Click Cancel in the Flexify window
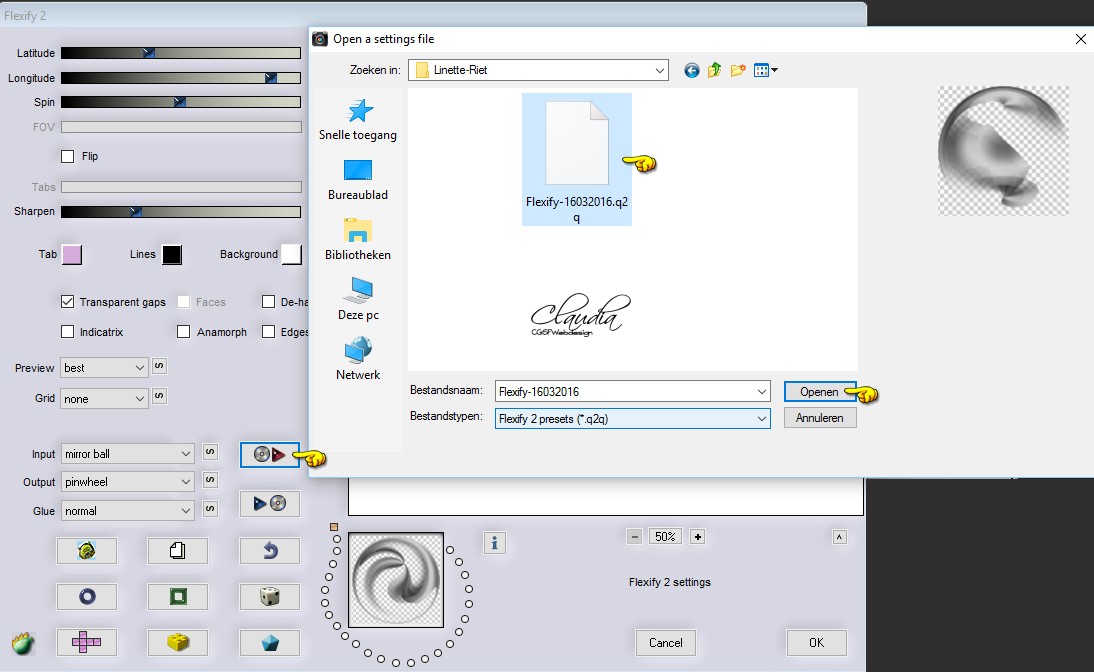This screenshot has height=672, width=1094. (x=666, y=643)
